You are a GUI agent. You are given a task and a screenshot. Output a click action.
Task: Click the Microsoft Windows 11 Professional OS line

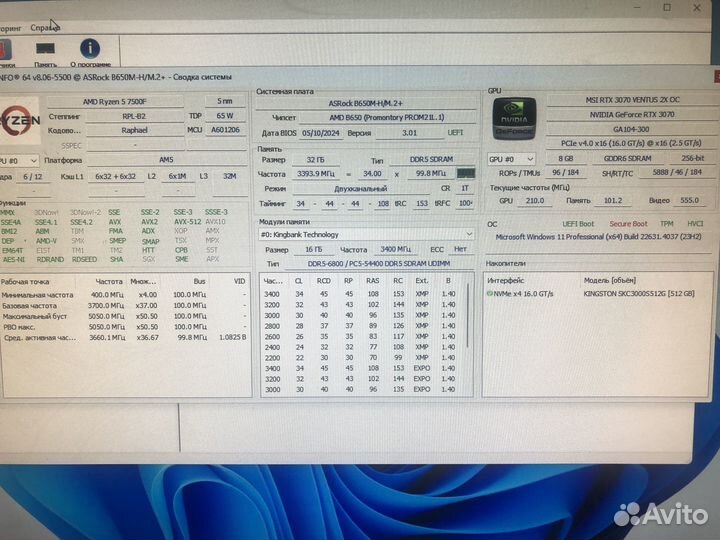(598, 237)
